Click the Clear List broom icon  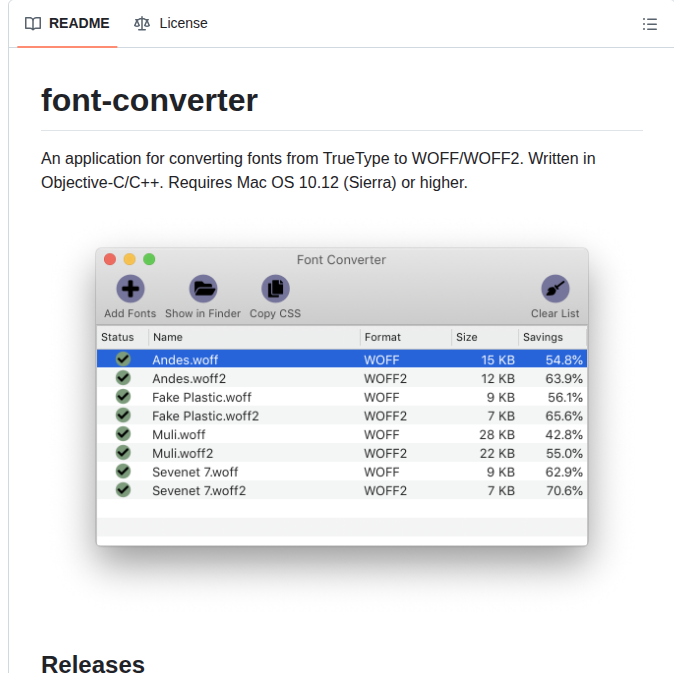point(555,288)
